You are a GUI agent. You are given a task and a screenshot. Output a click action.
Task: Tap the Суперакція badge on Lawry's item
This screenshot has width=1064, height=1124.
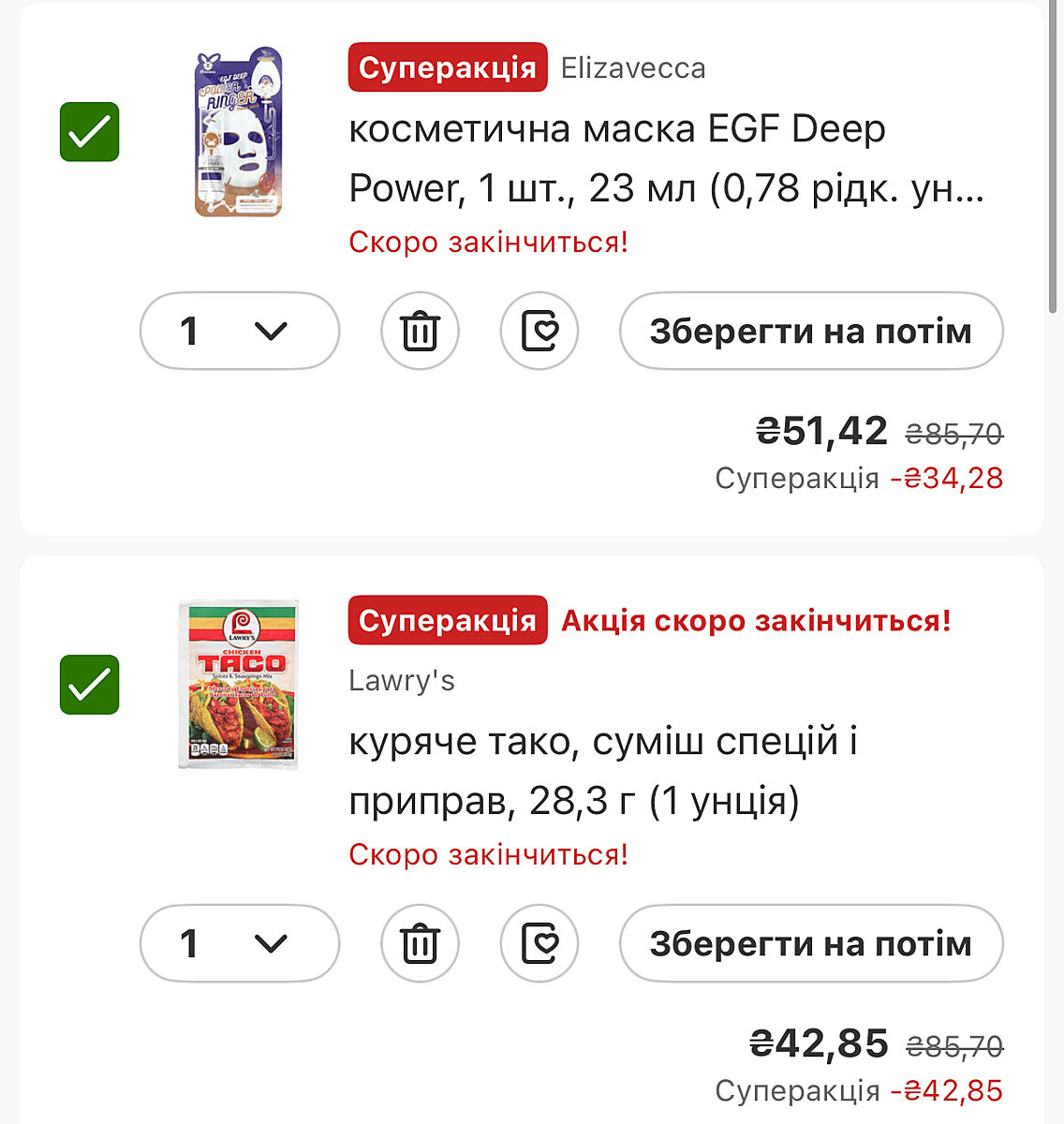click(447, 620)
